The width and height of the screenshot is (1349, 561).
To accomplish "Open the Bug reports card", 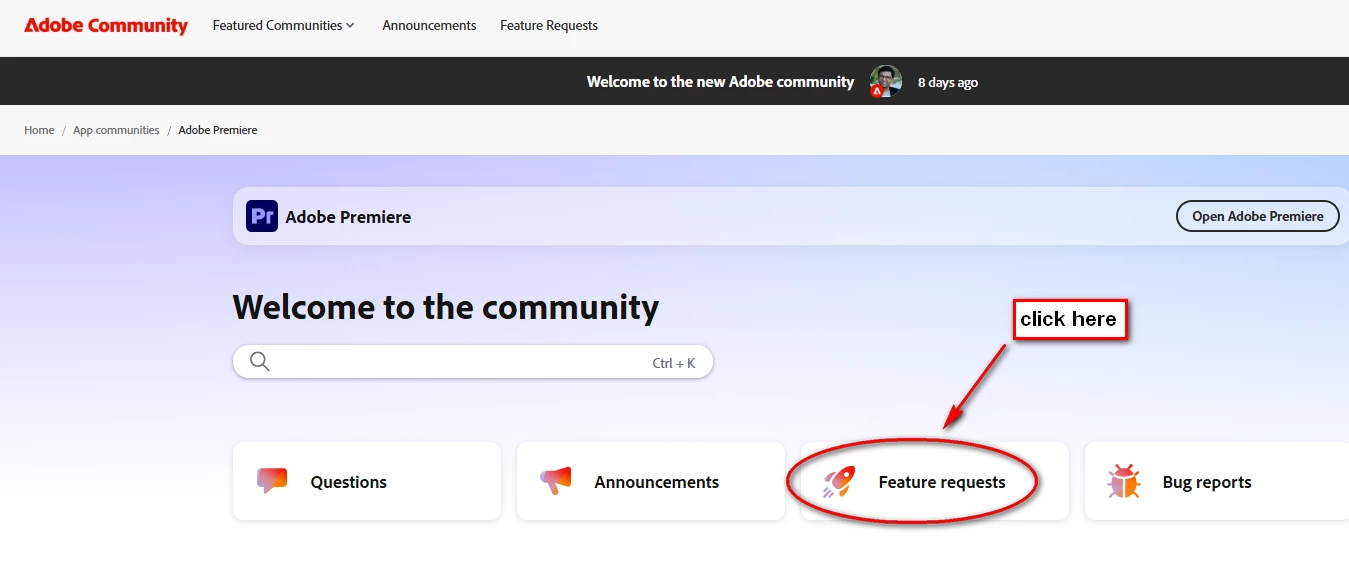I will coord(1216,481).
